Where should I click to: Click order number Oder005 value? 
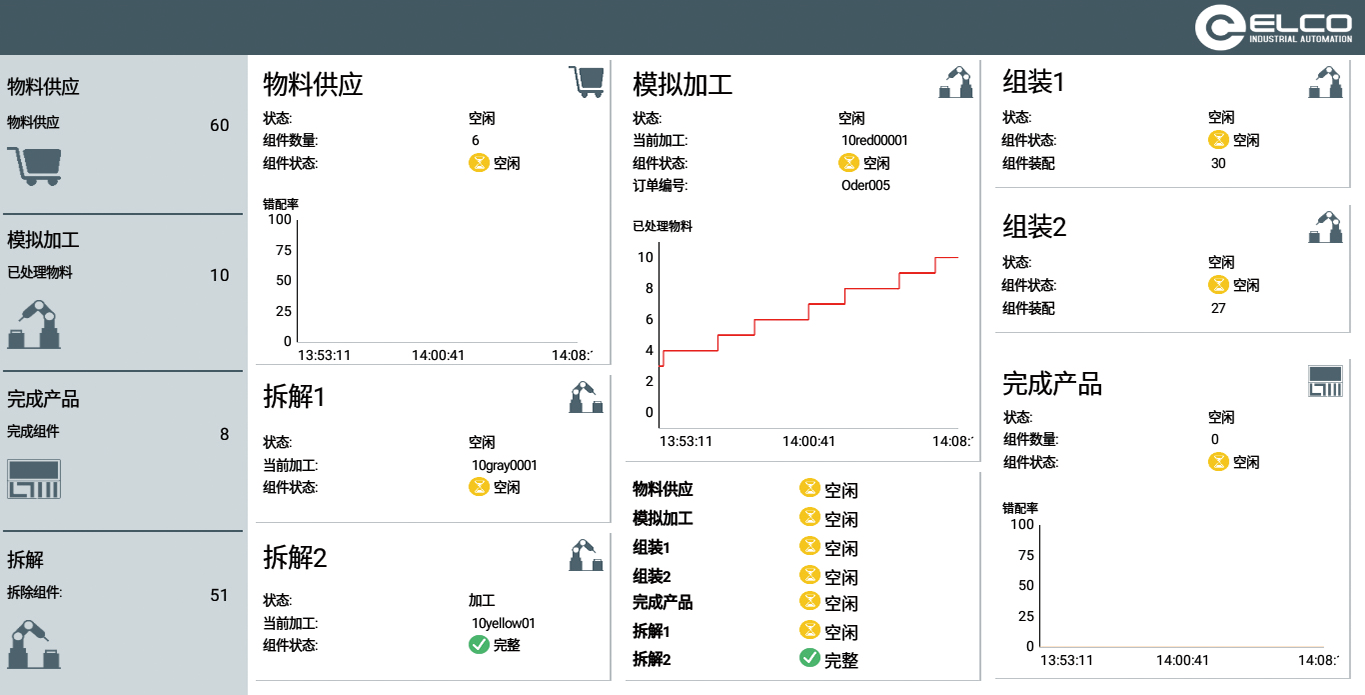click(x=865, y=185)
